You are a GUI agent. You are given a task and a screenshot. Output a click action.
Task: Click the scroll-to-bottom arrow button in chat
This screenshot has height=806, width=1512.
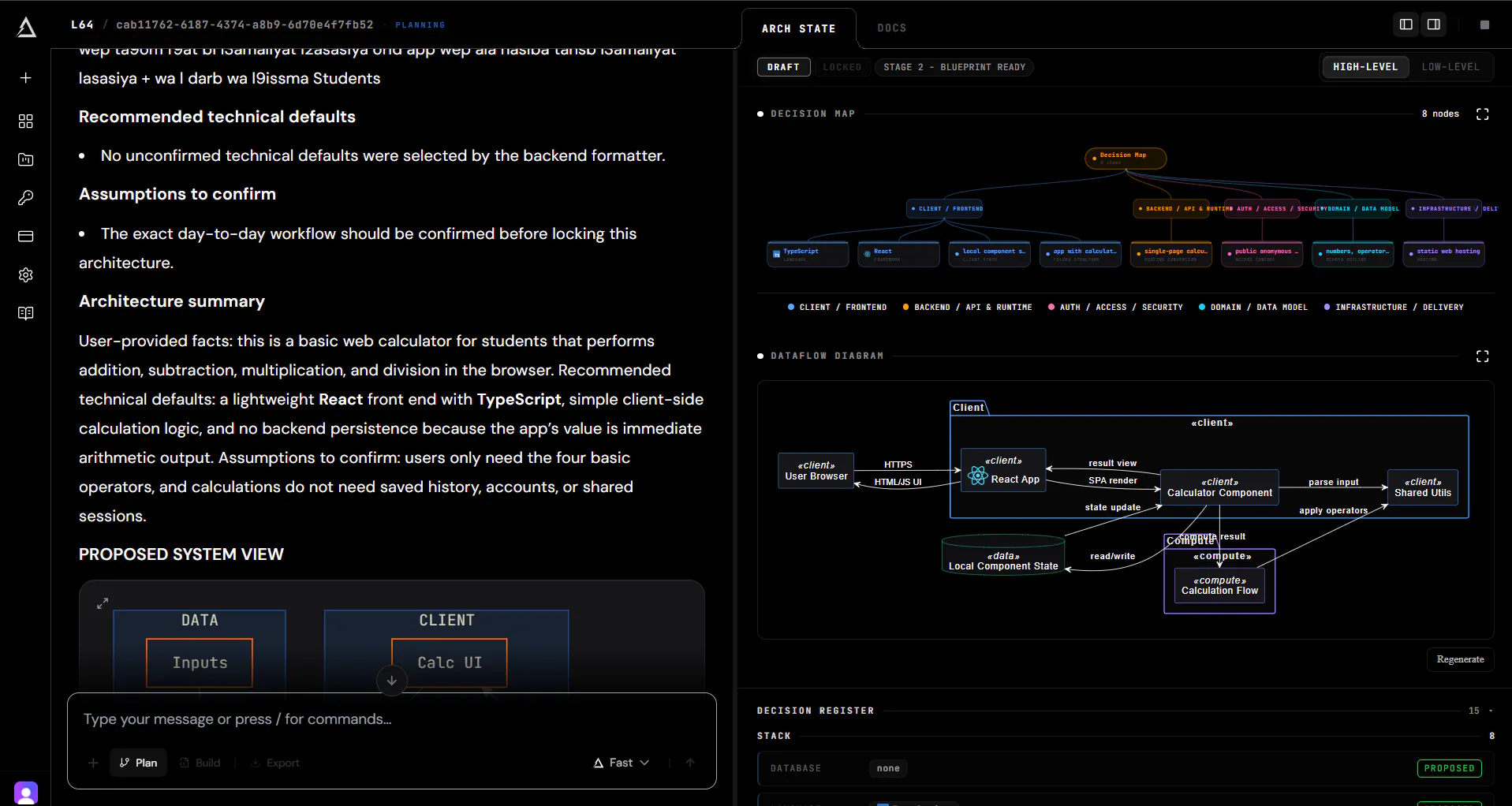tap(392, 681)
